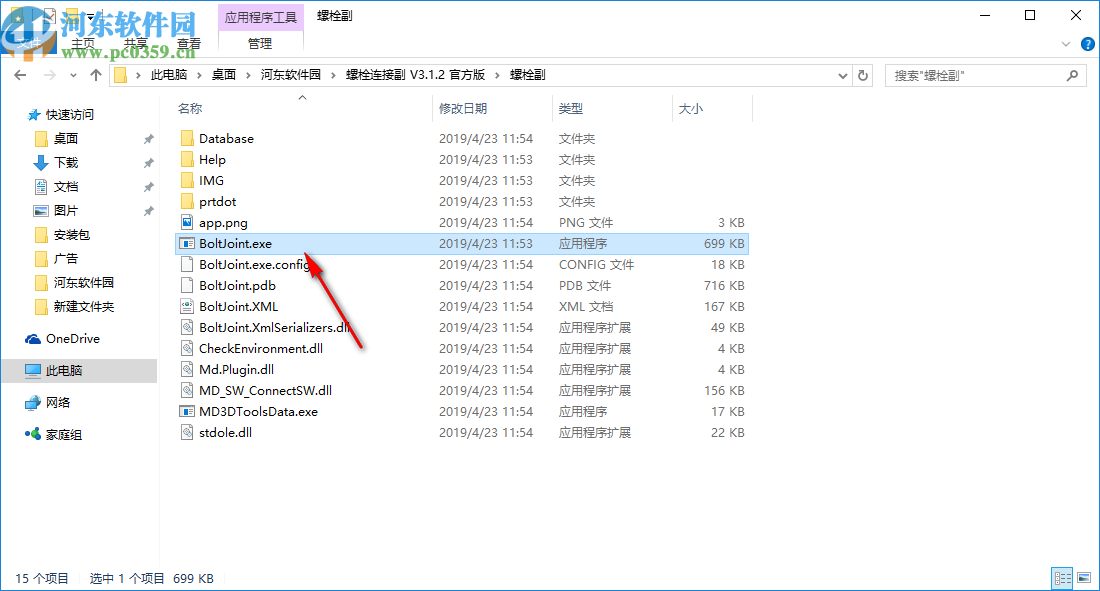The image size is (1100, 591).
Task: Open the recent locations dropdown arrow
Action: (x=73, y=75)
